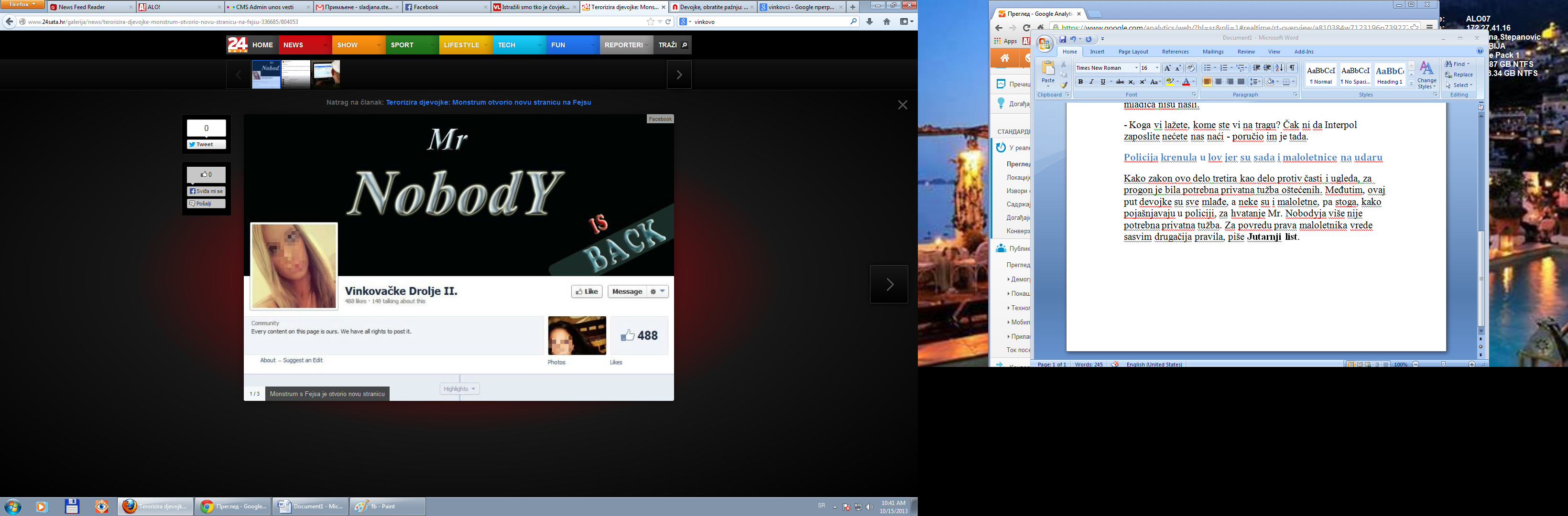
Task: Click the Increase Indent icon
Action: (x=1267, y=68)
